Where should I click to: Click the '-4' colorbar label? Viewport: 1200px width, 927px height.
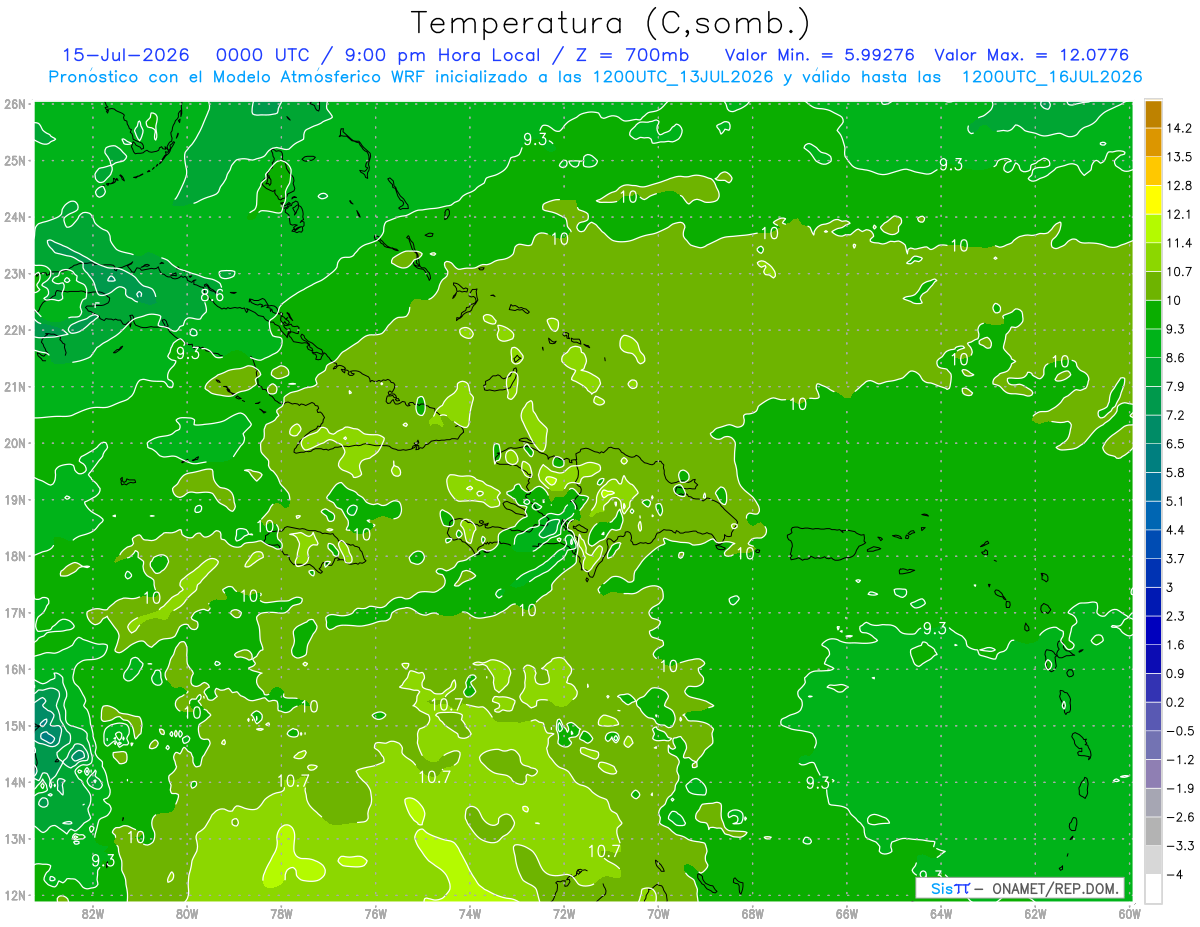(1175, 874)
